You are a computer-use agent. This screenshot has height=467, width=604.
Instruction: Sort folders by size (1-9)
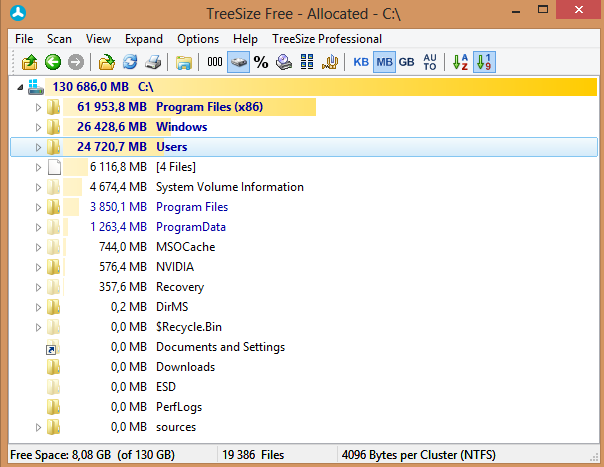pos(484,62)
